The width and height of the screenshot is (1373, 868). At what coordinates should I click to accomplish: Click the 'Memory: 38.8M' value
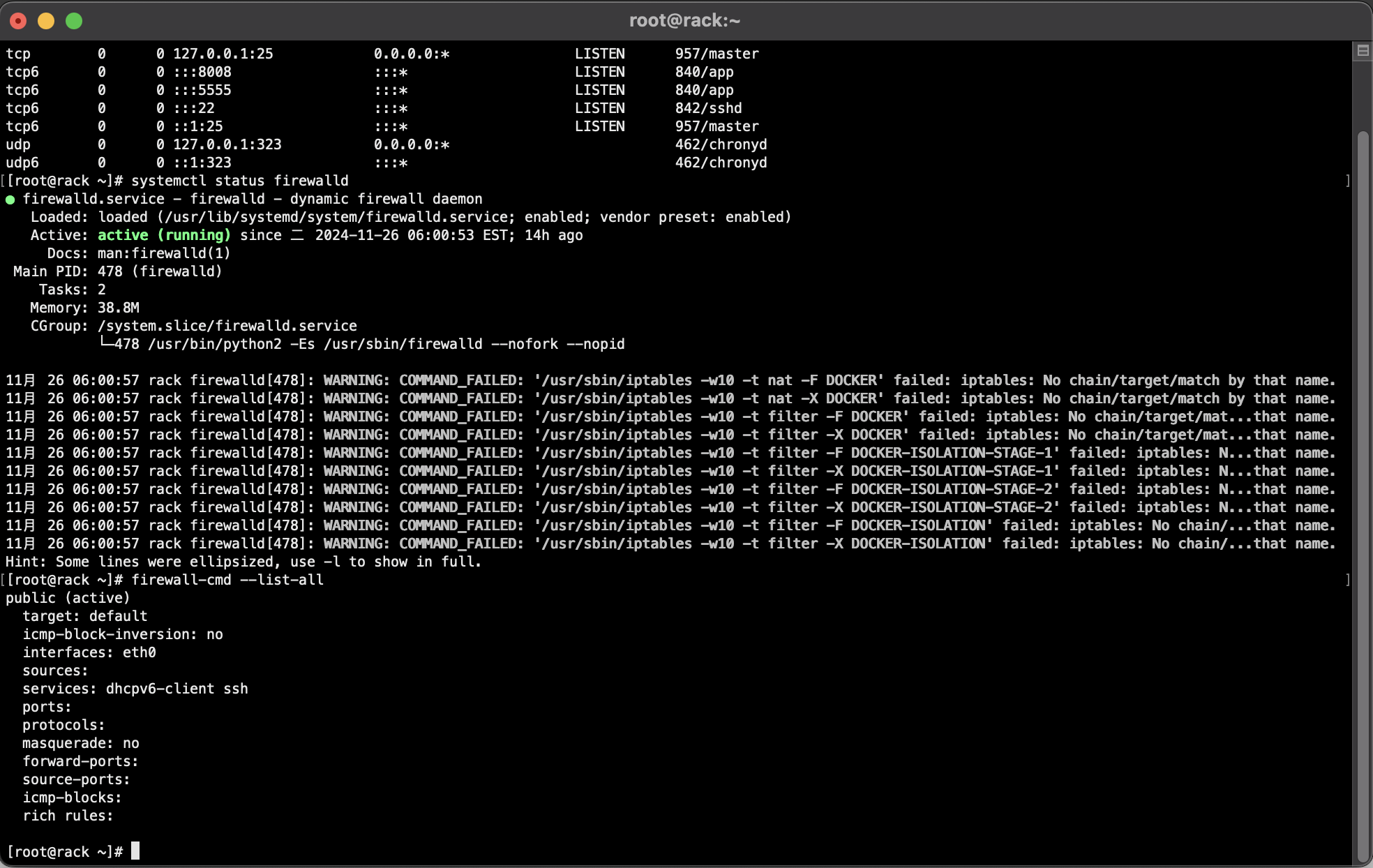tap(119, 308)
